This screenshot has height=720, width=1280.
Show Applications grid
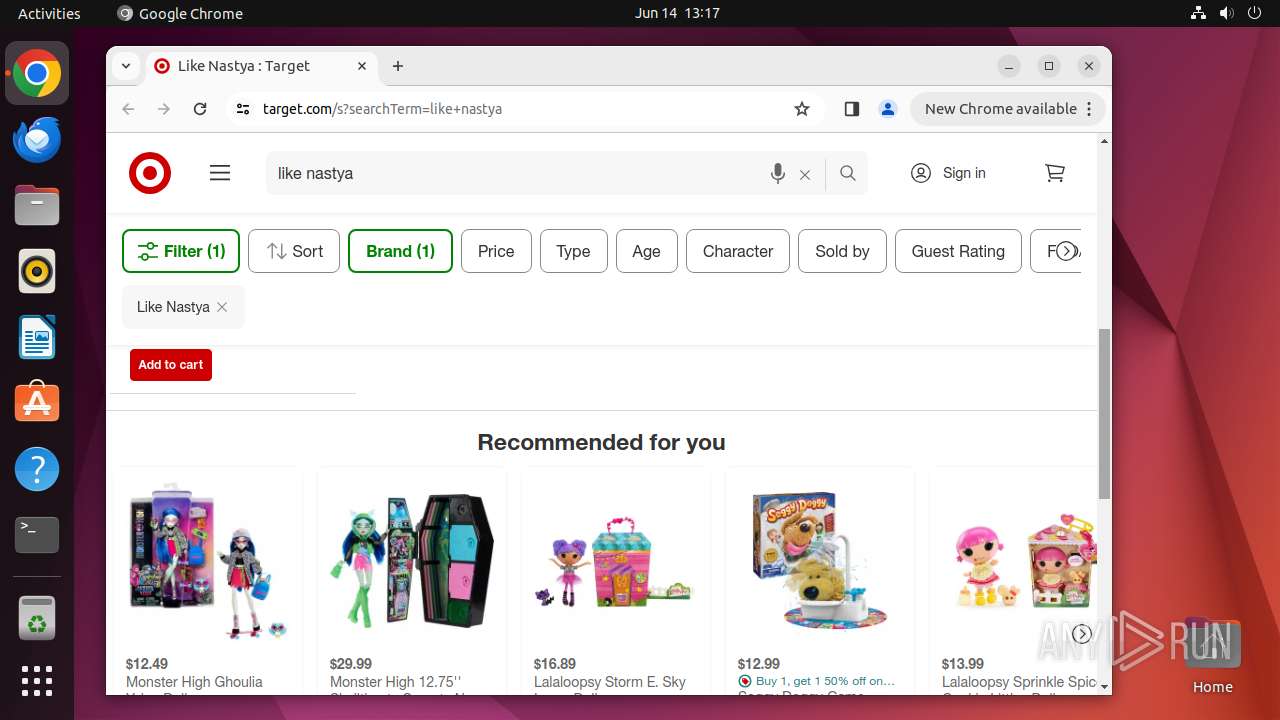tap(37, 681)
